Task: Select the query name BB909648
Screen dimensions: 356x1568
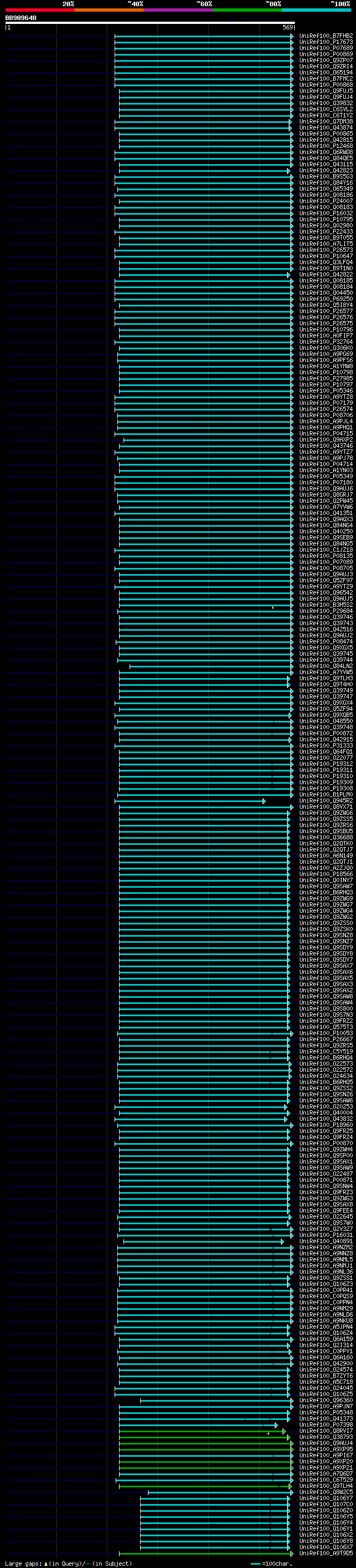Action: pos(21,18)
